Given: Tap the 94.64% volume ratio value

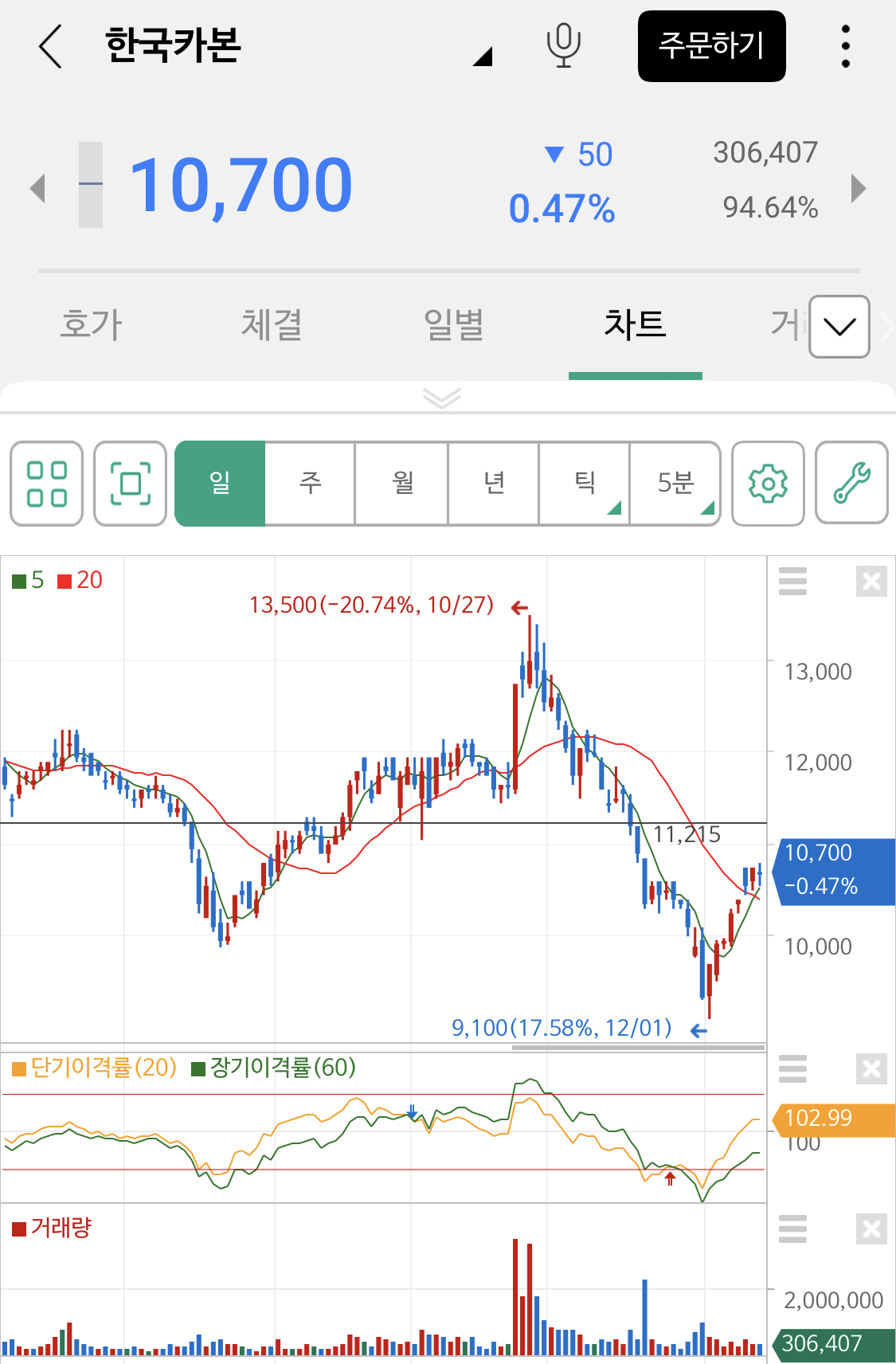Looking at the screenshot, I should [x=770, y=208].
